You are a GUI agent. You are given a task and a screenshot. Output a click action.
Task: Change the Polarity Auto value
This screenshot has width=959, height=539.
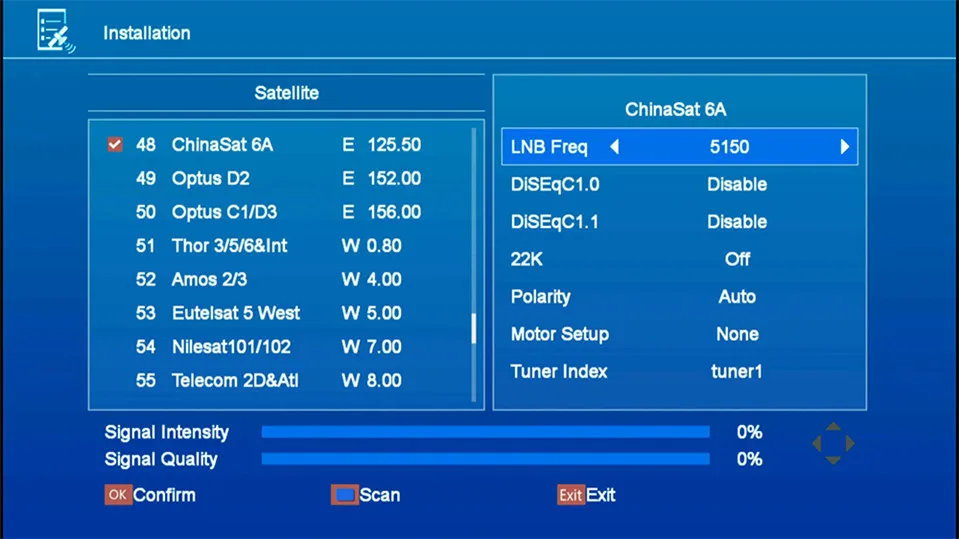(x=737, y=297)
